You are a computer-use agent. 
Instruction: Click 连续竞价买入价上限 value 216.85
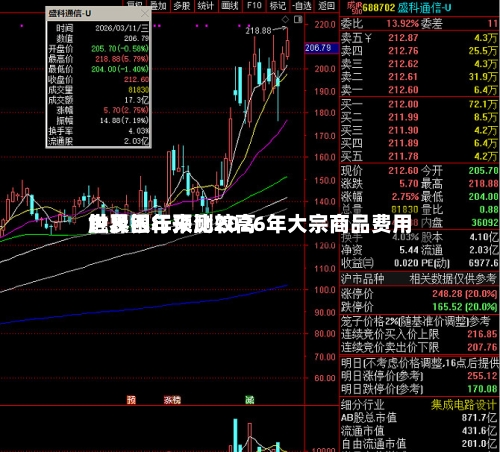click(482, 334)
